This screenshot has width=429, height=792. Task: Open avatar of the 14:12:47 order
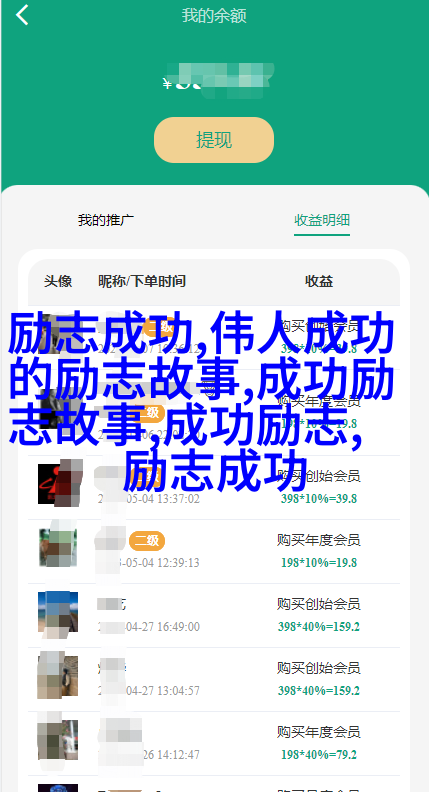(58, 740)
